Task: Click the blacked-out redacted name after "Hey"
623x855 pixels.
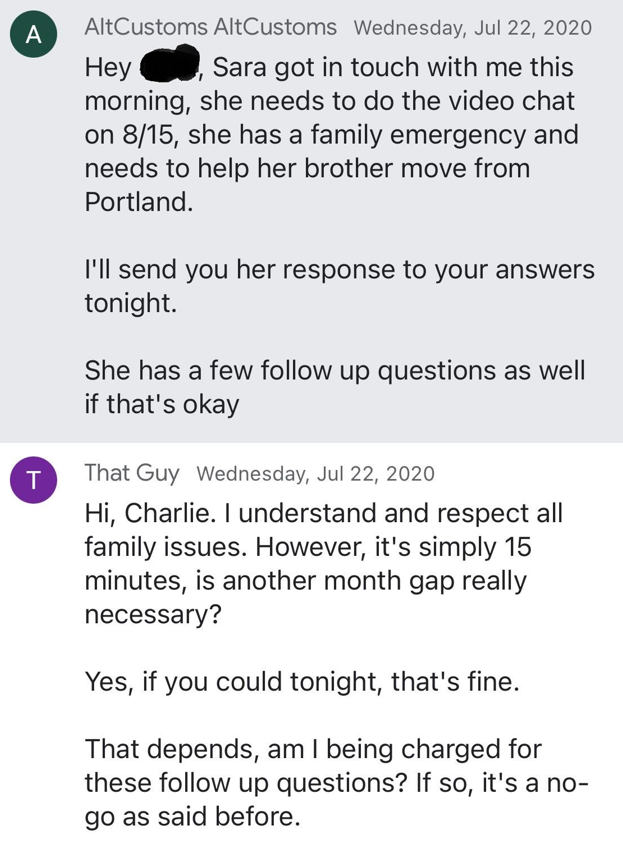Action: pyautogui.click(x=171, y=65)
